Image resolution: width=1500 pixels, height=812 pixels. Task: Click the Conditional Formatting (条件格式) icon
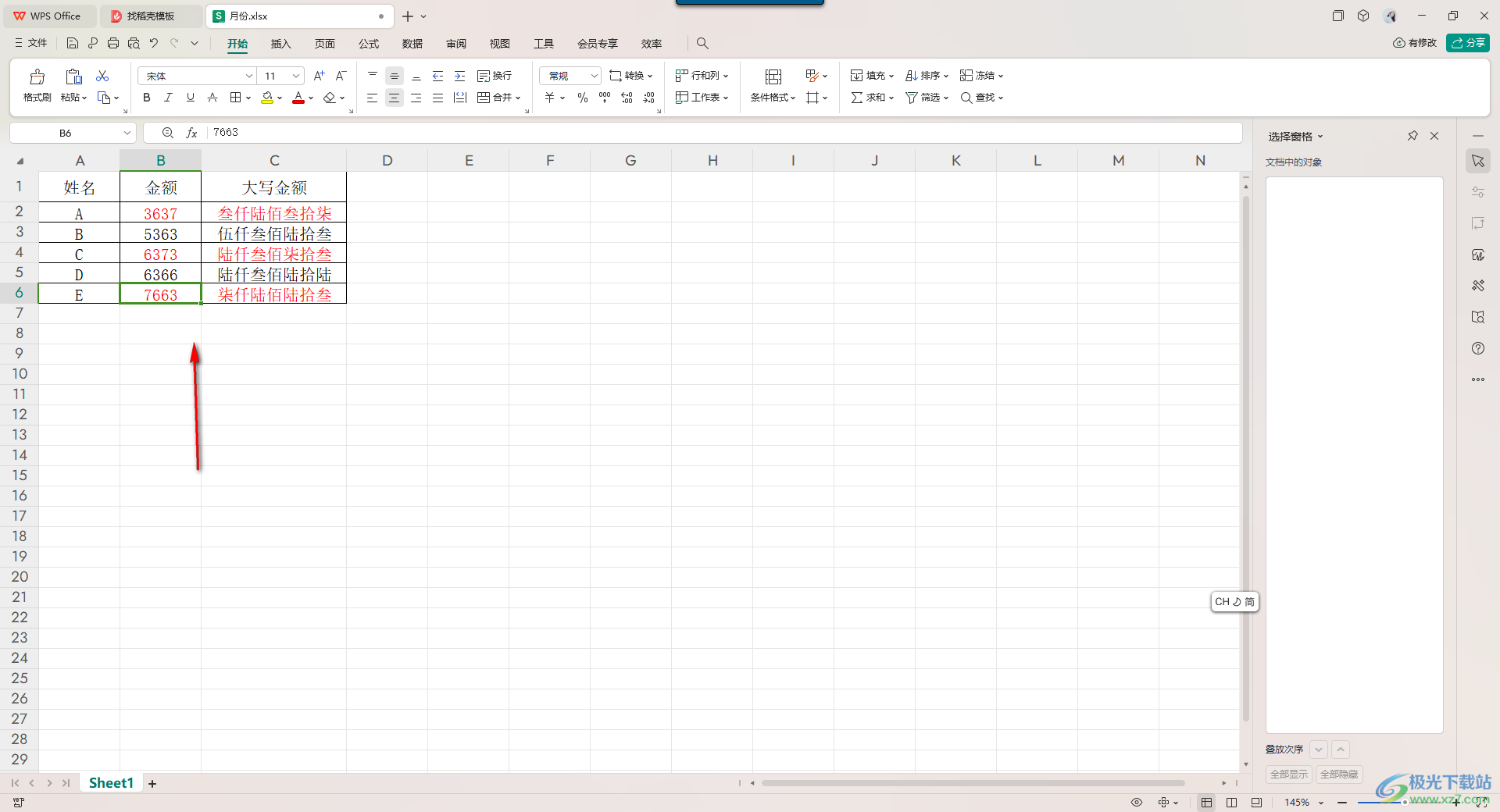(773, 77)
